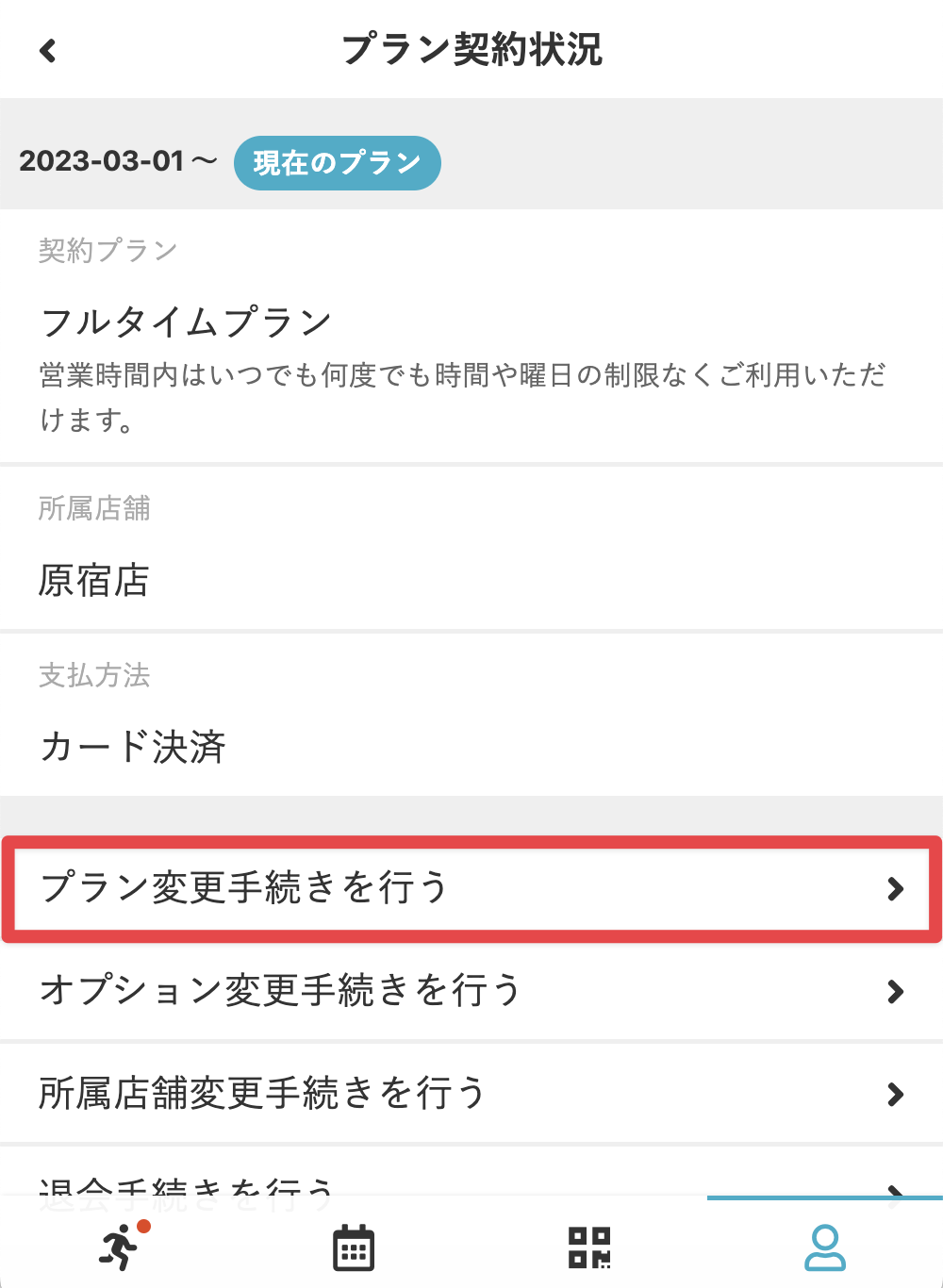Click the 原宿店 store name
Viewport: 943px width, 1288px height.
tap(93, 581)
